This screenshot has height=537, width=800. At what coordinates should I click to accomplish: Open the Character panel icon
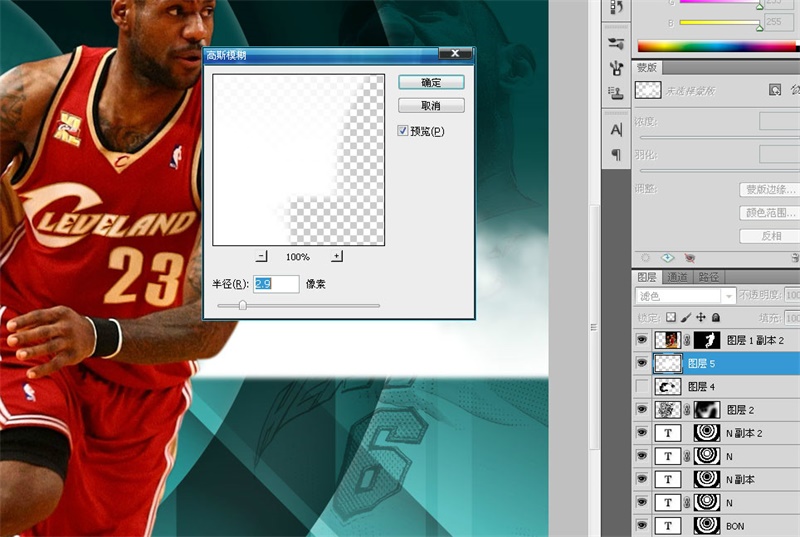click(616, 130)
